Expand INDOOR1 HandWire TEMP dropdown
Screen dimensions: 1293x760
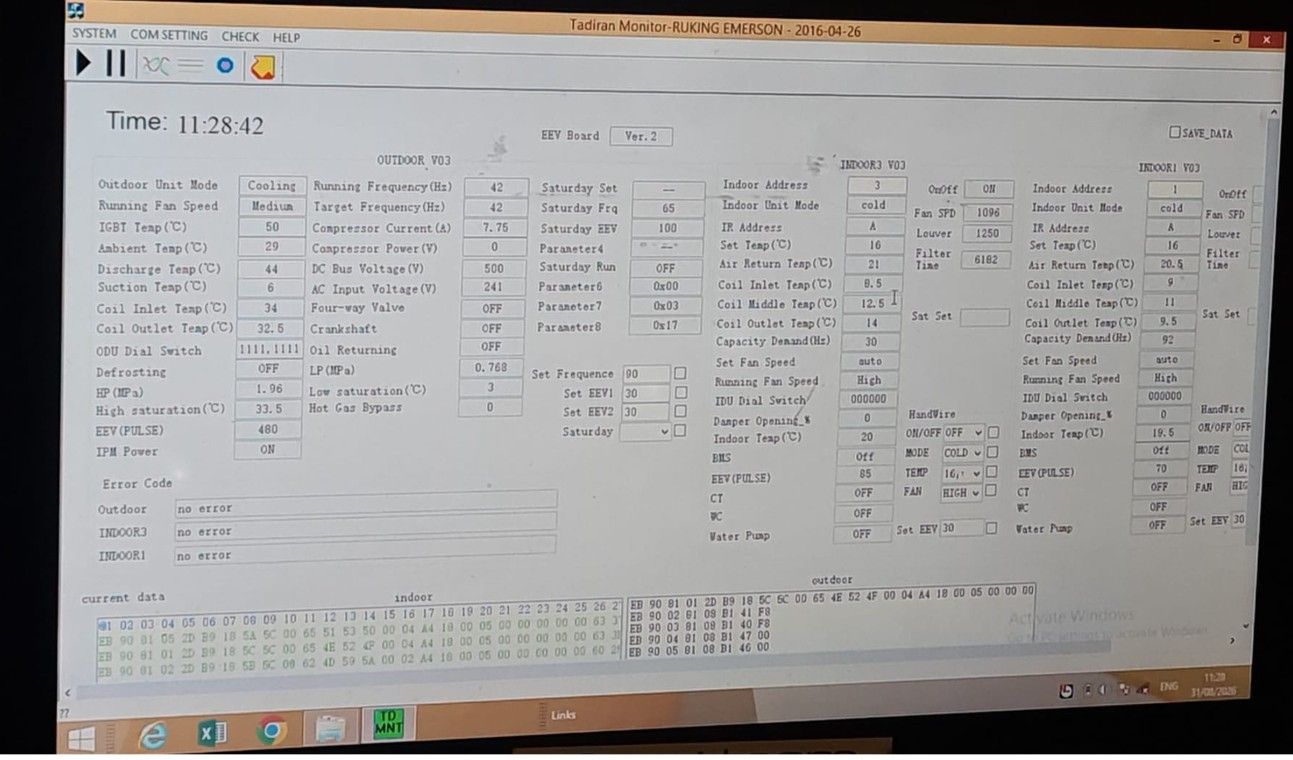pyautogui.click(x=1242, y=467)
